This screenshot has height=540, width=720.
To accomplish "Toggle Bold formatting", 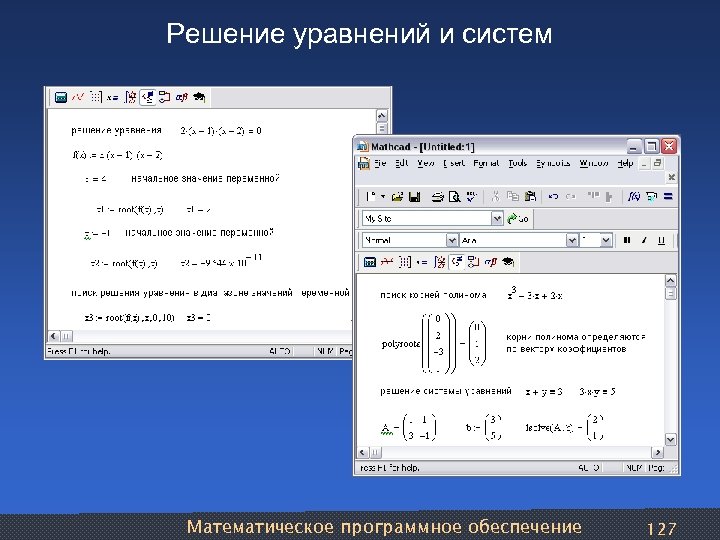I will [x=626, y=240].
